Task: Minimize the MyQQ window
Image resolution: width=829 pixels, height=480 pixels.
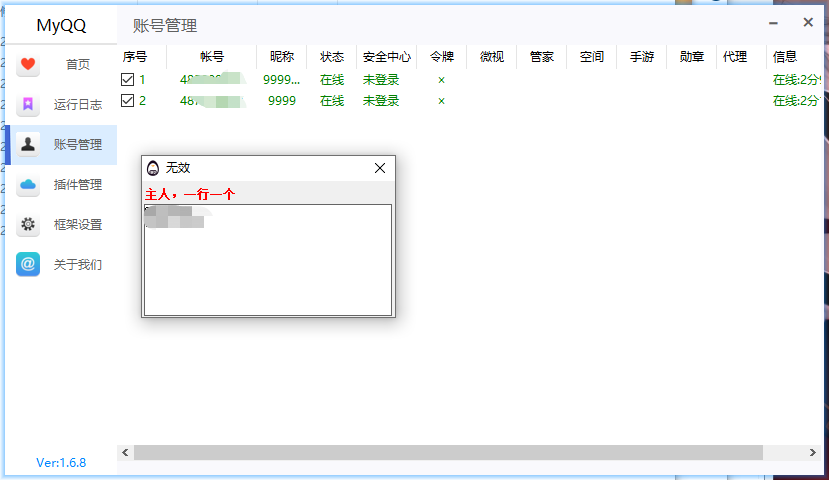Action: point(773,23)
